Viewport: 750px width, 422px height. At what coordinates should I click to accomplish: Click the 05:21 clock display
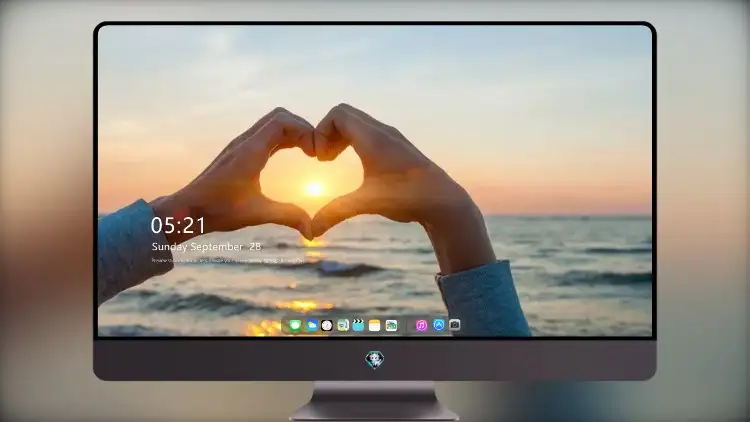coord(178,225)
